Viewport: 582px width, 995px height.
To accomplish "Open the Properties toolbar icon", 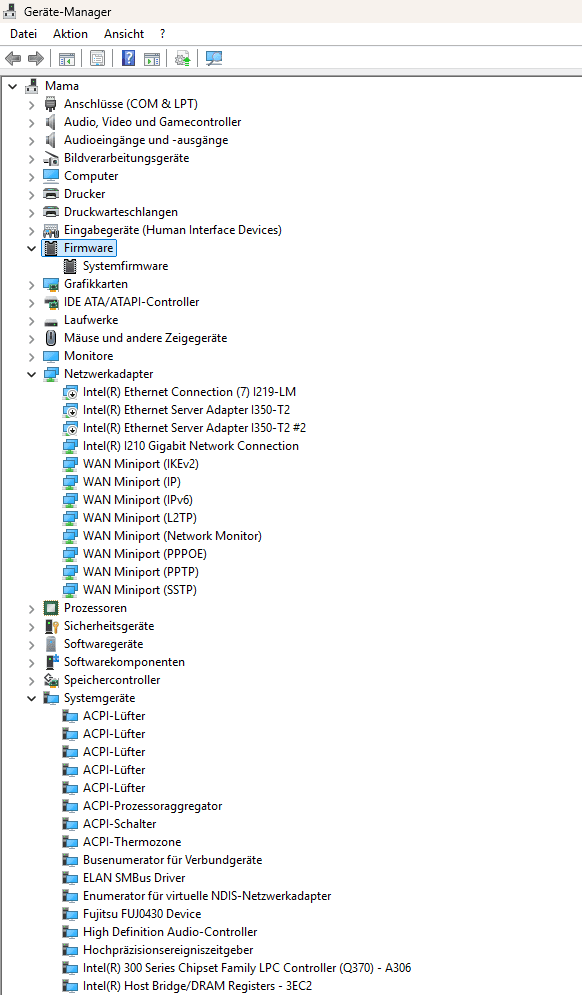I will coord(98,59).
